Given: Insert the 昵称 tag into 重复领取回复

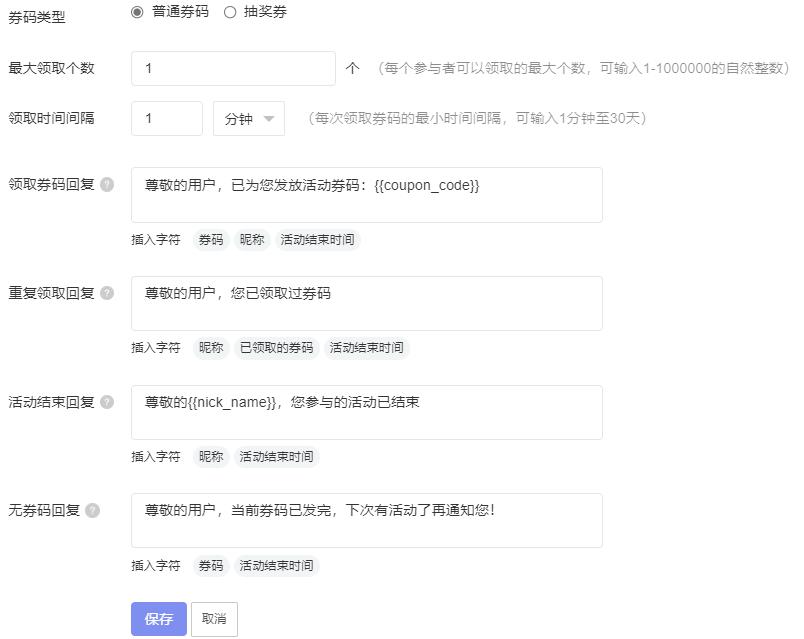Looking at the screenshot, I should (210, 348).
